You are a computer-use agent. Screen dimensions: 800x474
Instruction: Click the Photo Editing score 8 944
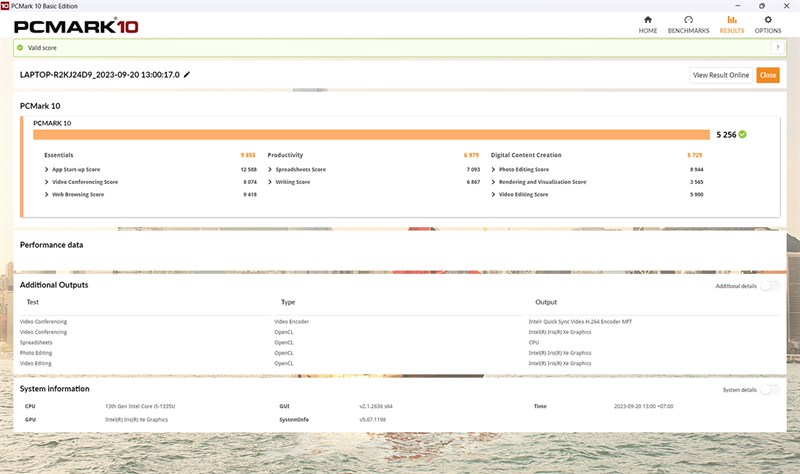[696, 169]
